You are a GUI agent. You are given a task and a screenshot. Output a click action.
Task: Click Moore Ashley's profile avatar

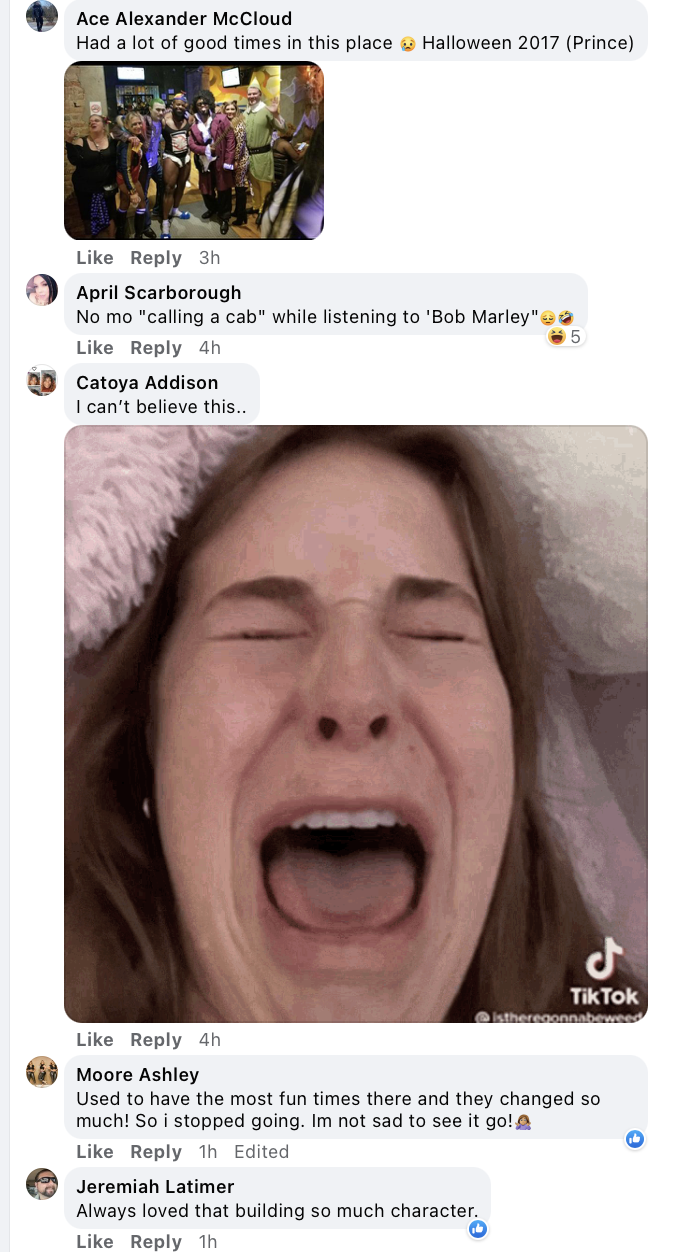click(41, 1072)
